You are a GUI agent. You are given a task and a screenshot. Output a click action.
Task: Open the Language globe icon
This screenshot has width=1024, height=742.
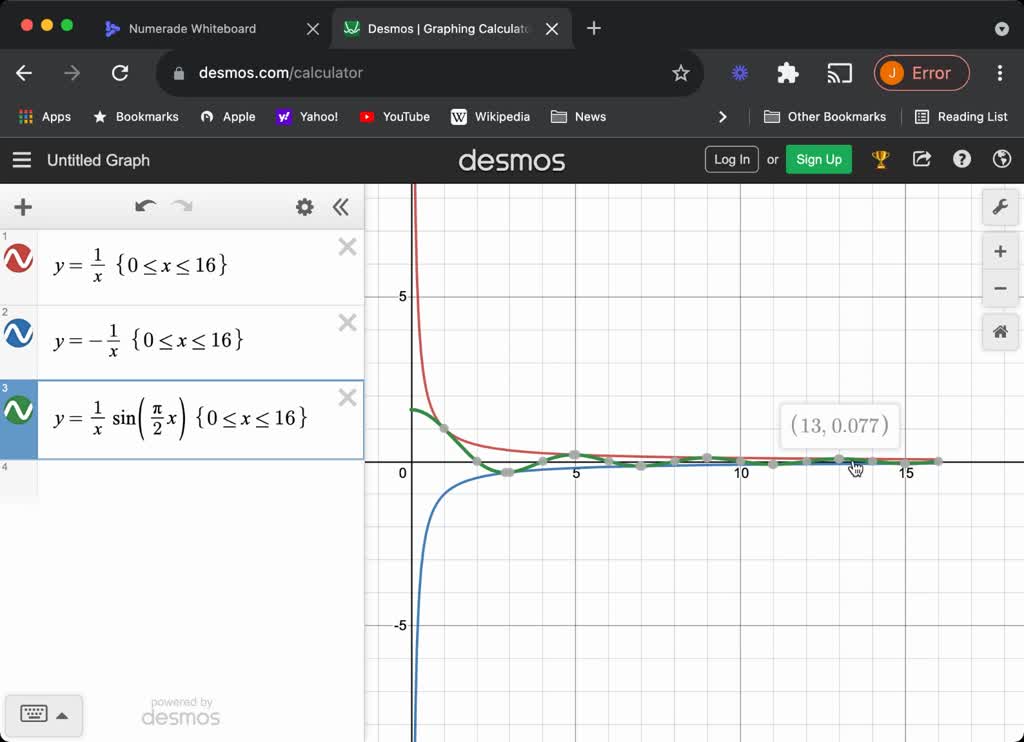(x=1001, y=159)
